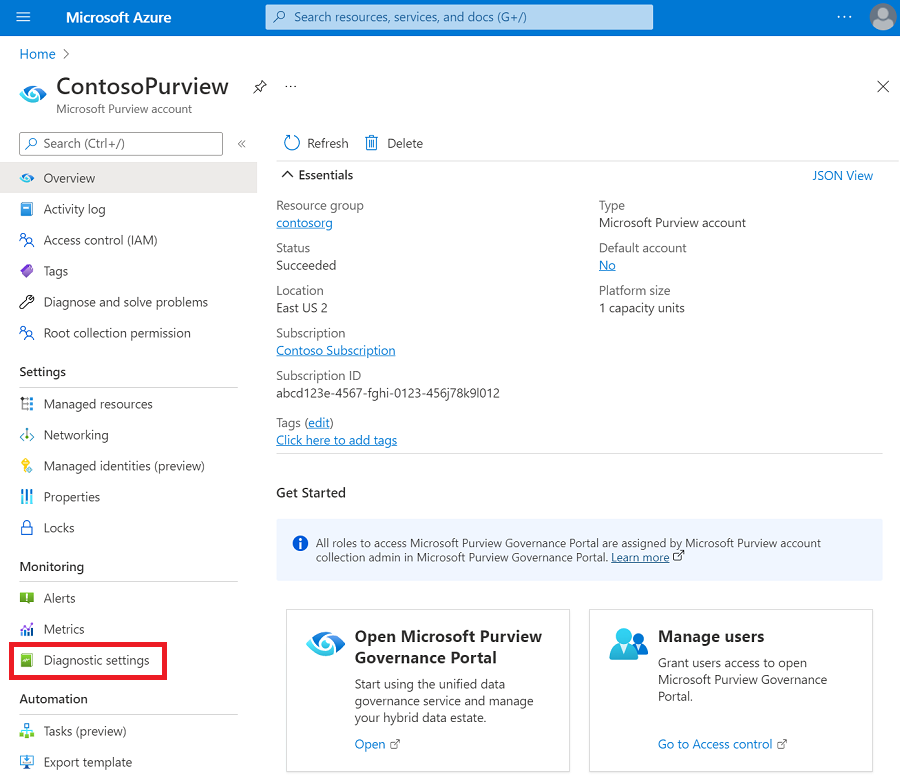Click Go to Access control link
The height and width of the screenshot is (784, 900).
click(715, 744)
